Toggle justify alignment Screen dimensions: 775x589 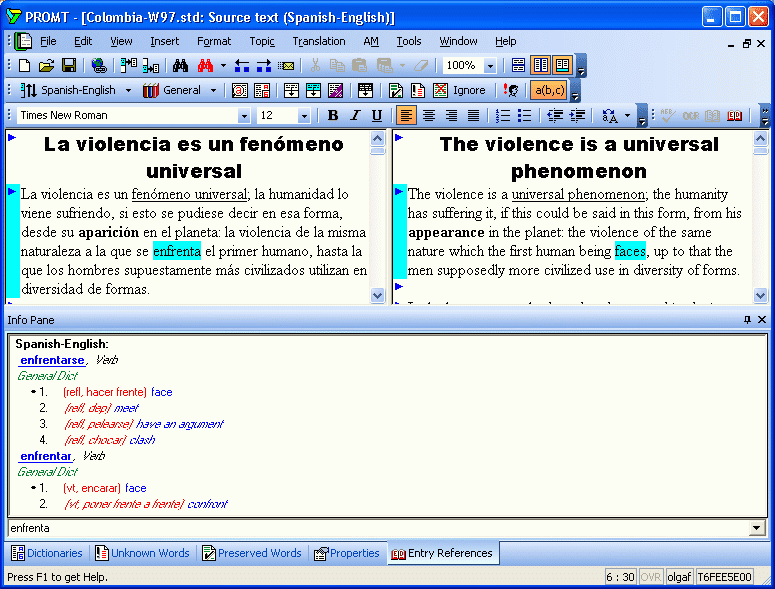(473, 116)
